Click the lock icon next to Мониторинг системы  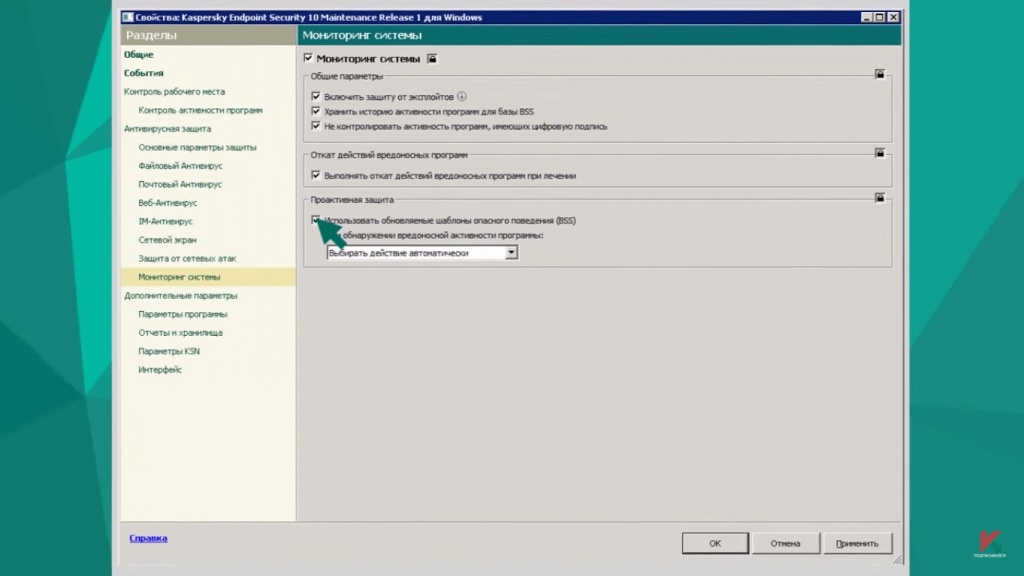432,59
